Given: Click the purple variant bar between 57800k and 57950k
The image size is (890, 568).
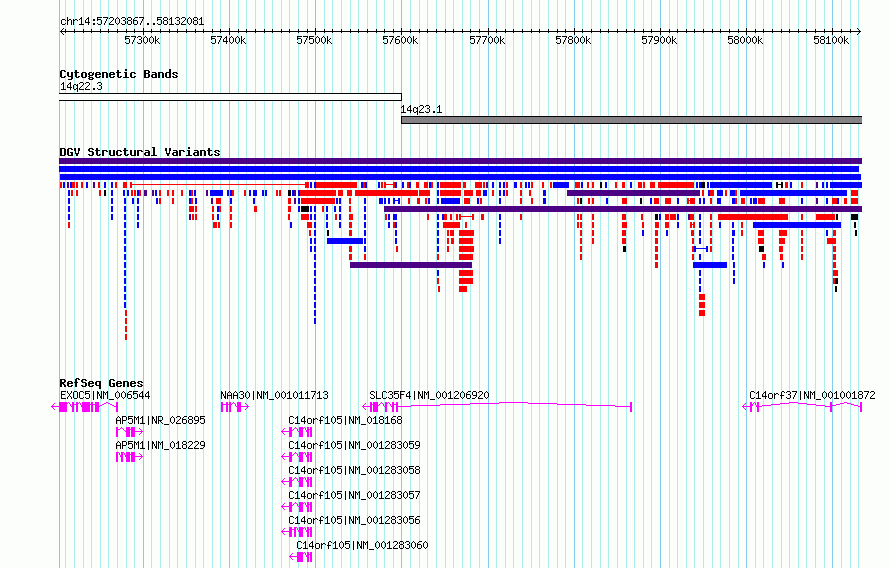Looking at the screenshot, I should (633, 193).
